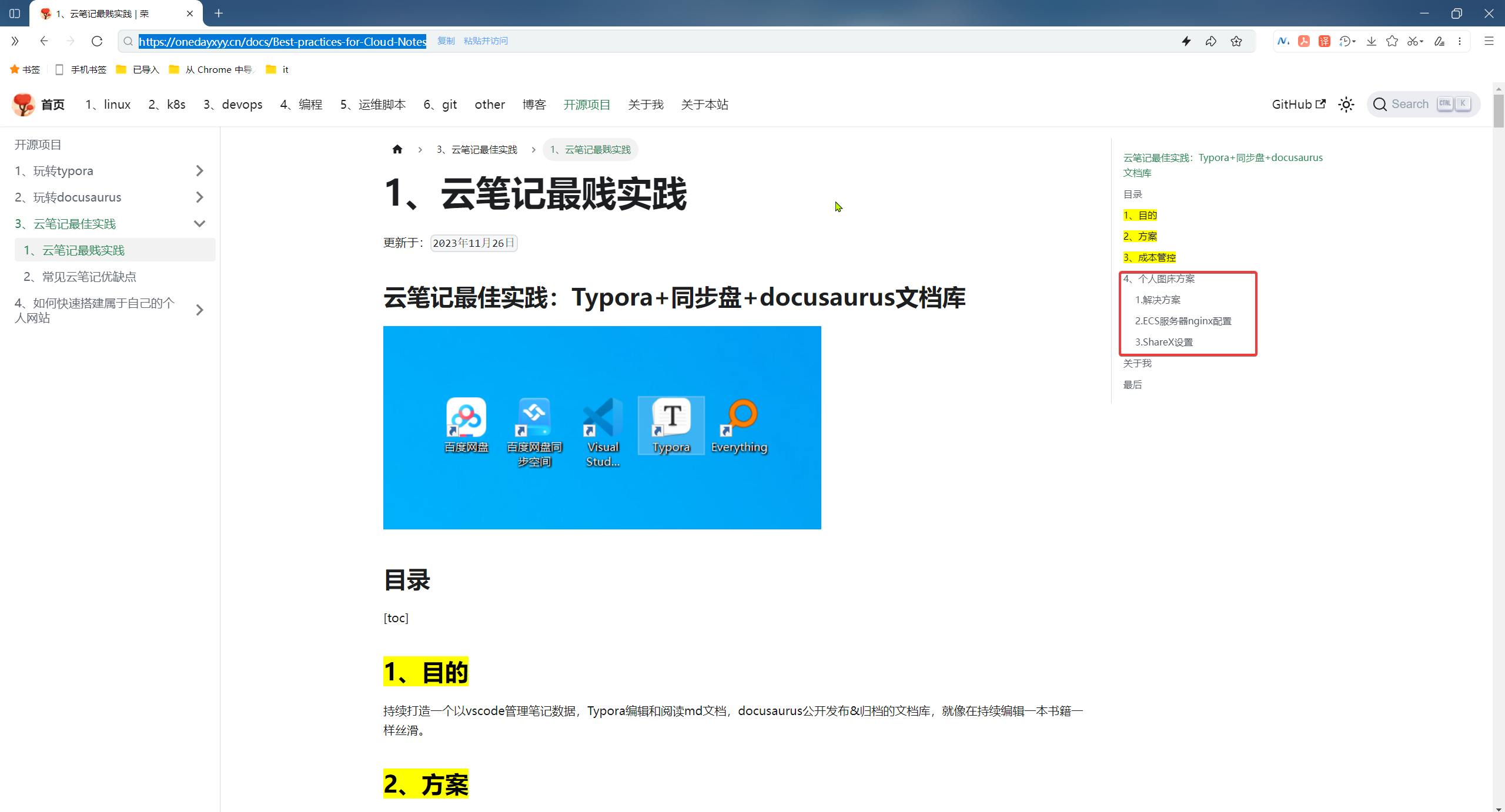The image size is (1505, 812).
Task: Expand the 1、玩转typora sidebar chevron
Action: [200, 171]
